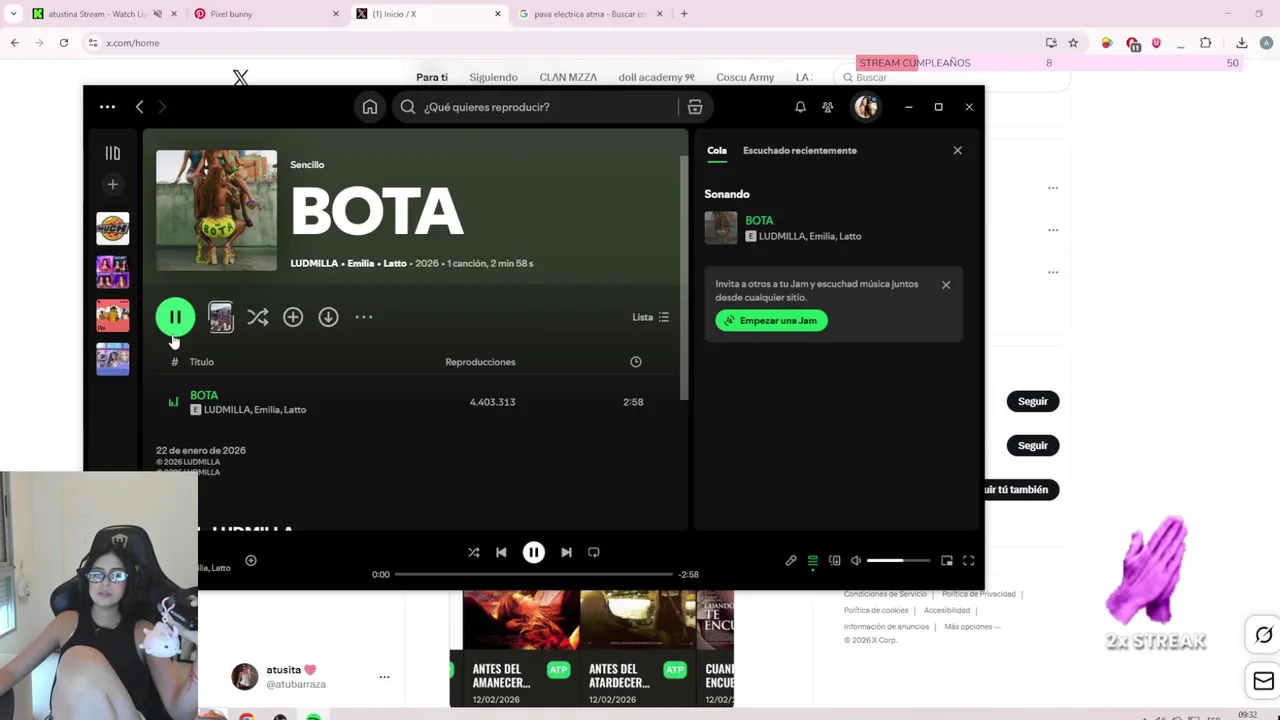Image resolution: width=1280 pixels, height=720 pixels.
Task: Pause playback in the bottom player bar
Action: coord(534,552)
